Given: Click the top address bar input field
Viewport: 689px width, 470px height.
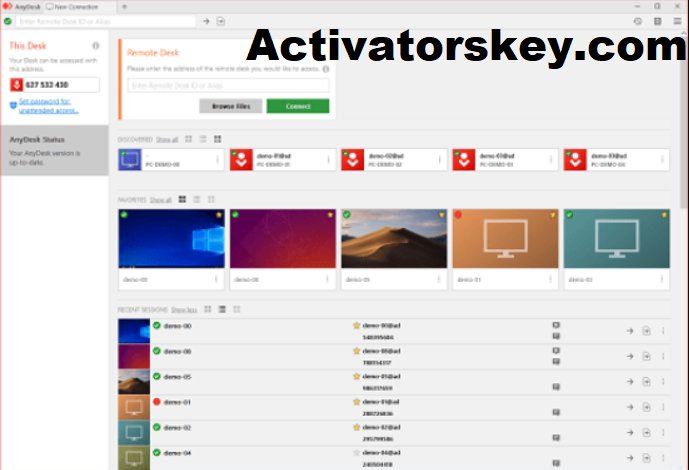Looking at the screenshot, I should click(106, 21).
